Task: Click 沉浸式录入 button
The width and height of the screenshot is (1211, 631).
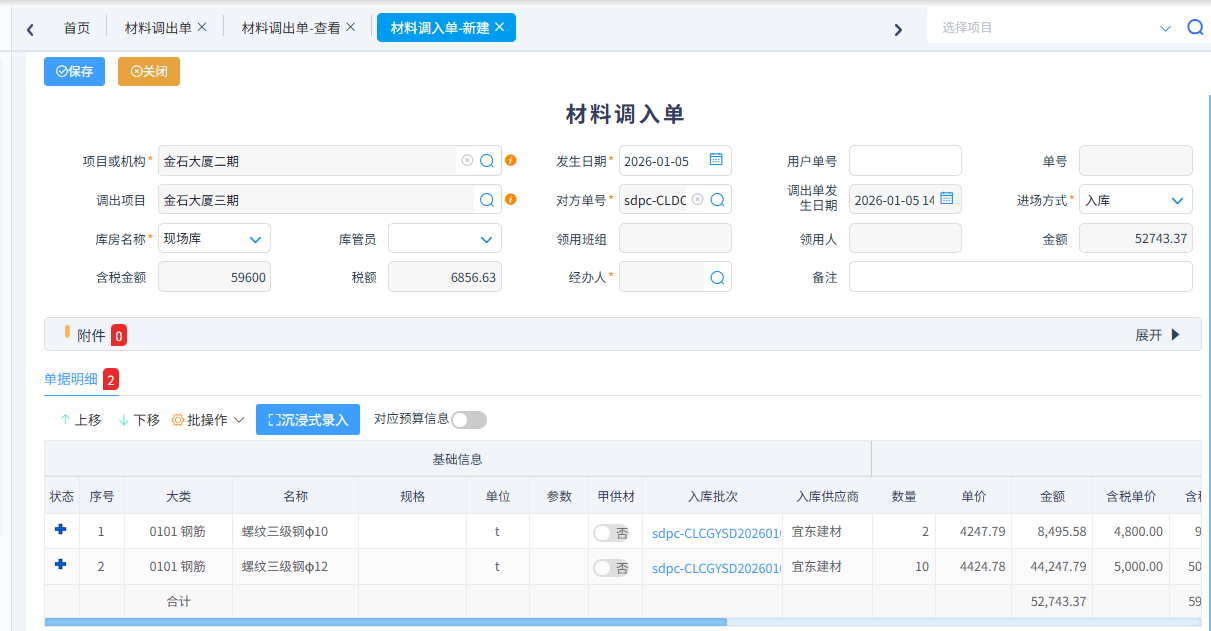Action: [307, 420]
